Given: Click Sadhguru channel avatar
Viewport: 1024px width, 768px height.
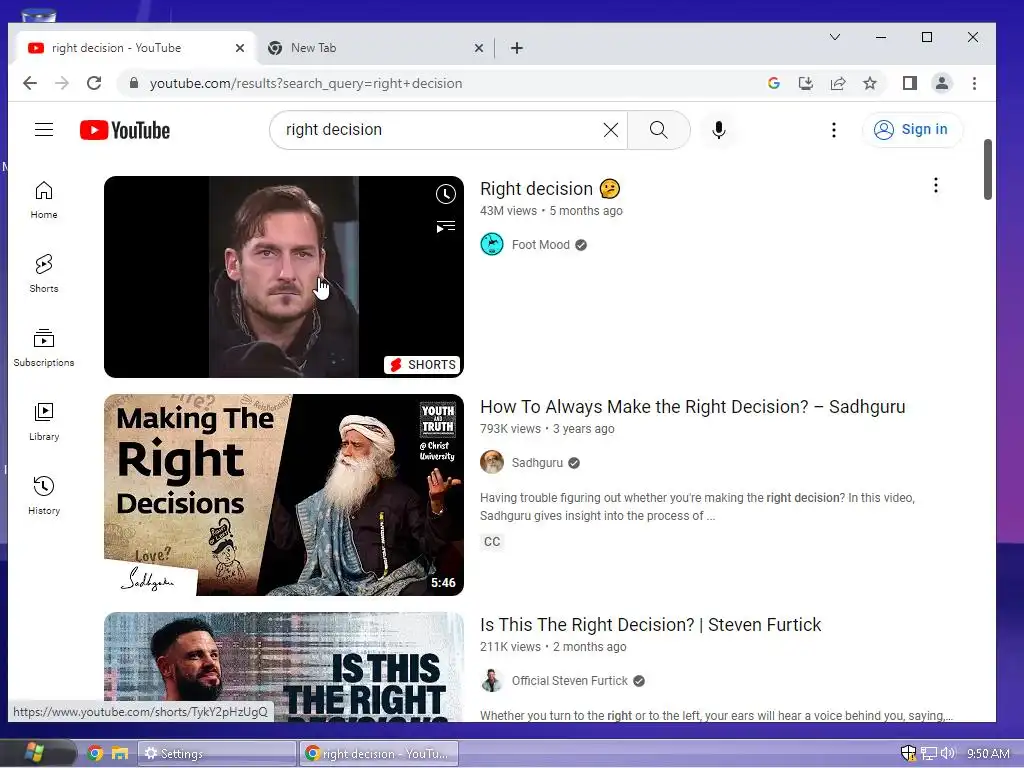Looking at the screenshot, I should 492,462.
